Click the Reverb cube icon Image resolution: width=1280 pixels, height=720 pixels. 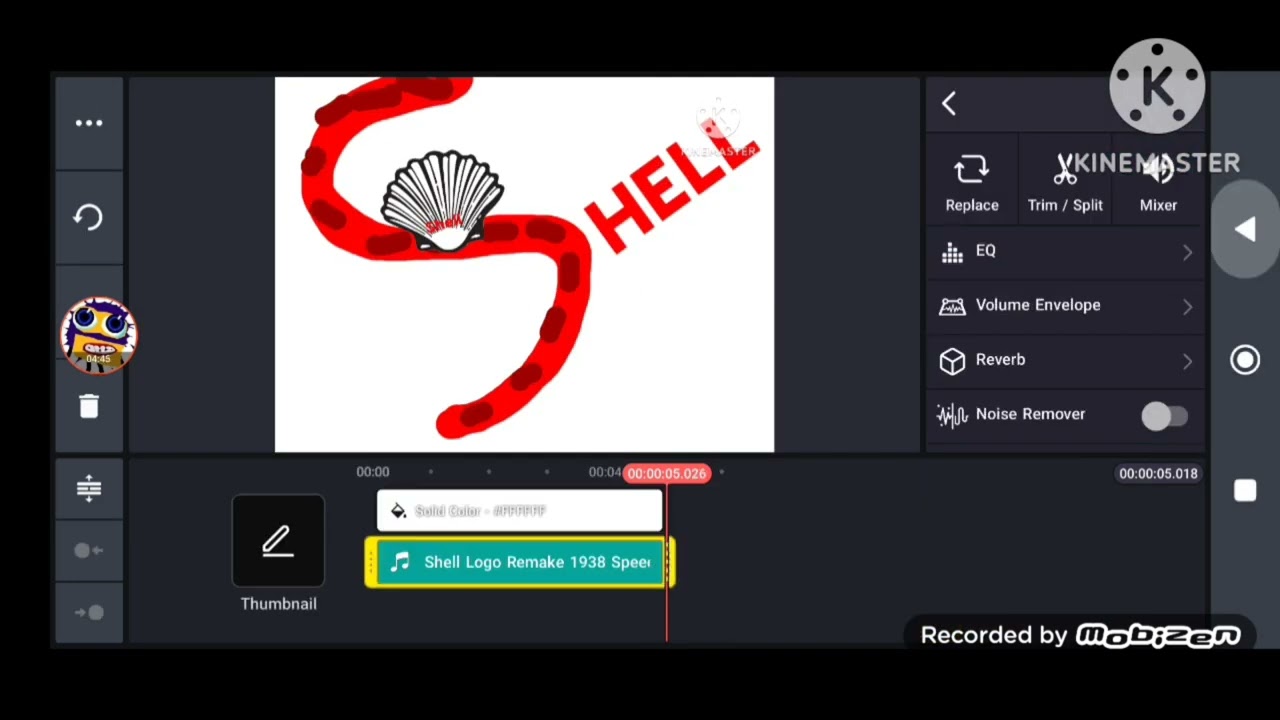pos(952,361)
